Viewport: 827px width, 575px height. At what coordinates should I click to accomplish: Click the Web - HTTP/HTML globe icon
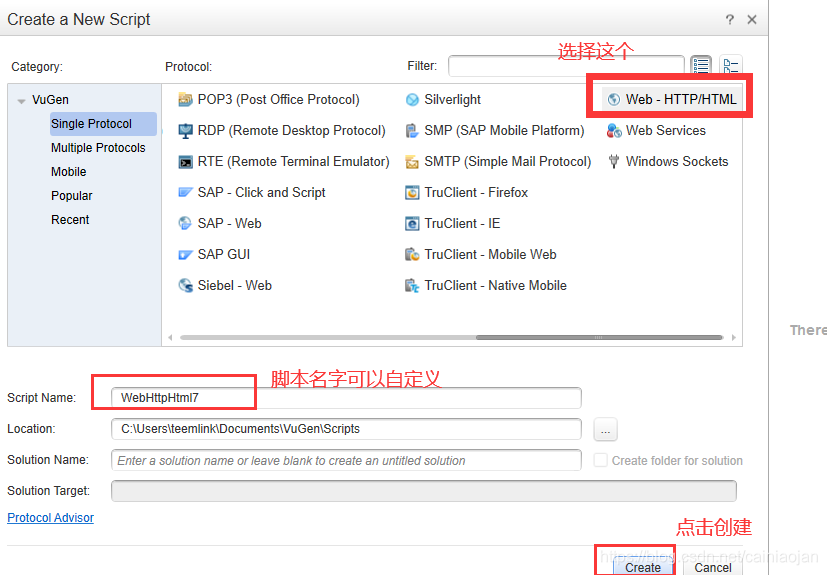click(613, 100)
